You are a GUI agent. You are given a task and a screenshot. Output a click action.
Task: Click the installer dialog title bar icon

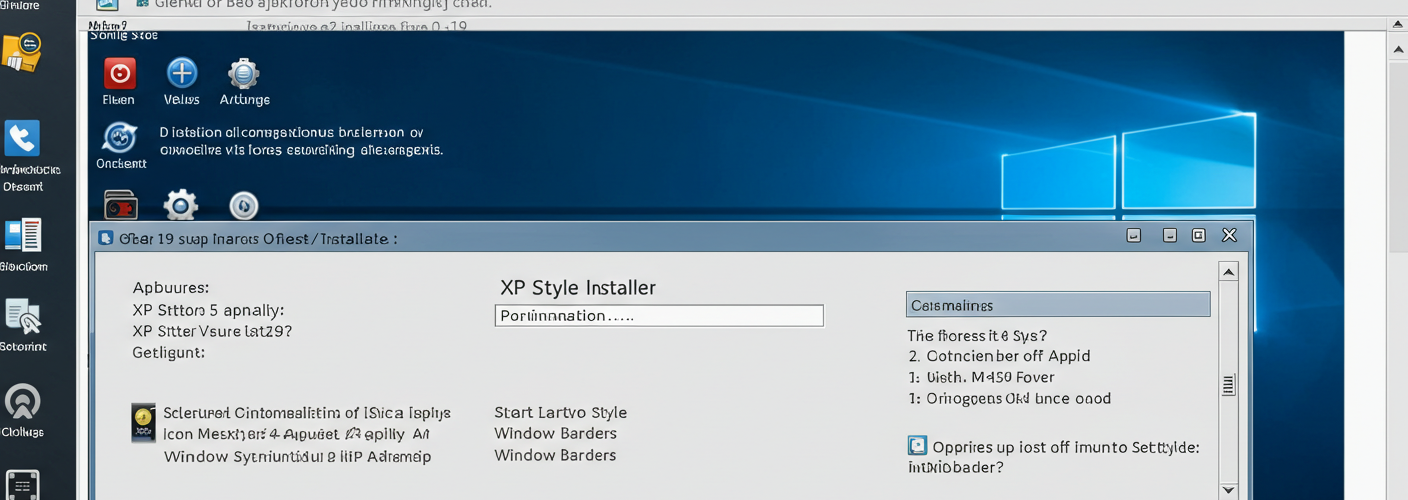click(x=106, y=238)
